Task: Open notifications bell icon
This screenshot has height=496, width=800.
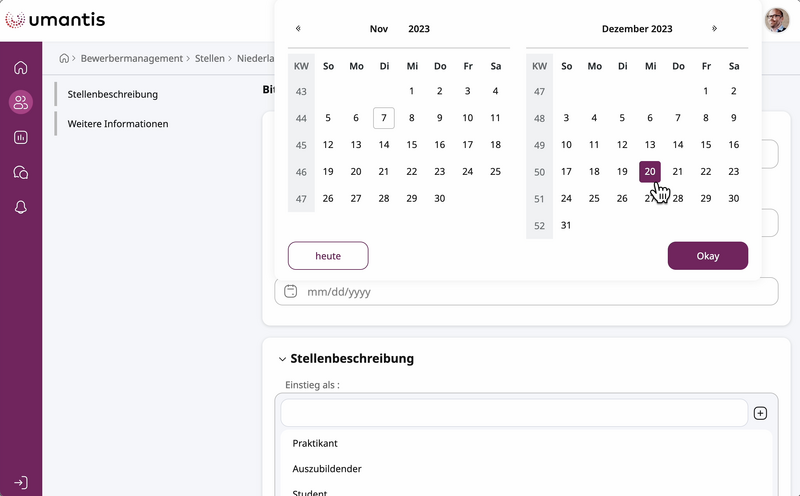Action: pos(21,207)
